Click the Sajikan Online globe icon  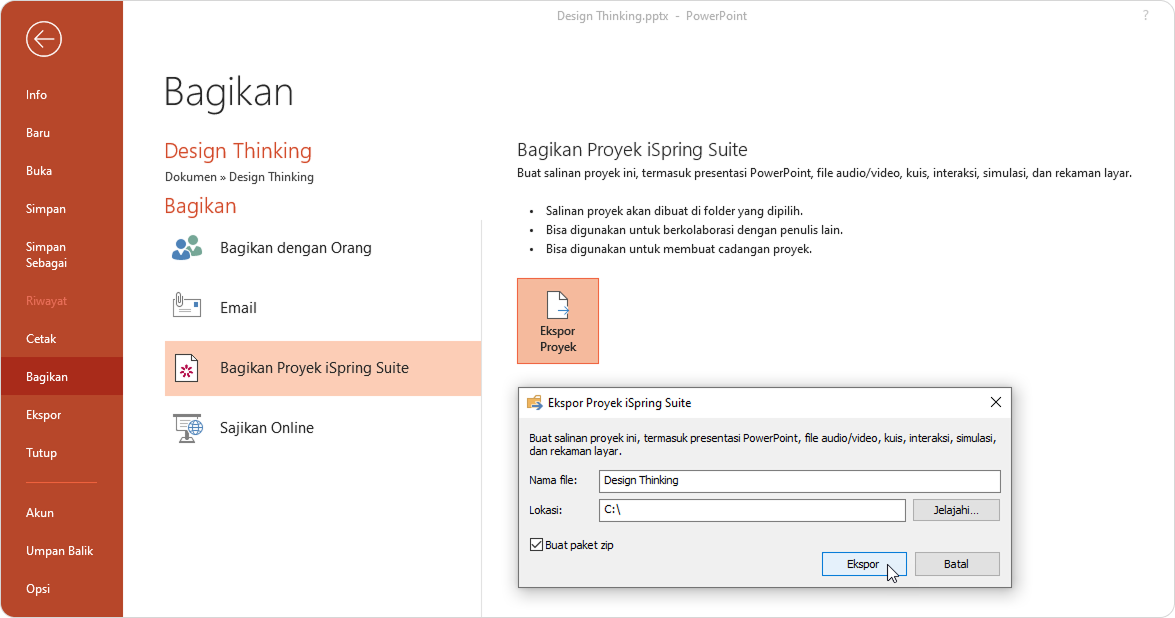point(187,428)
